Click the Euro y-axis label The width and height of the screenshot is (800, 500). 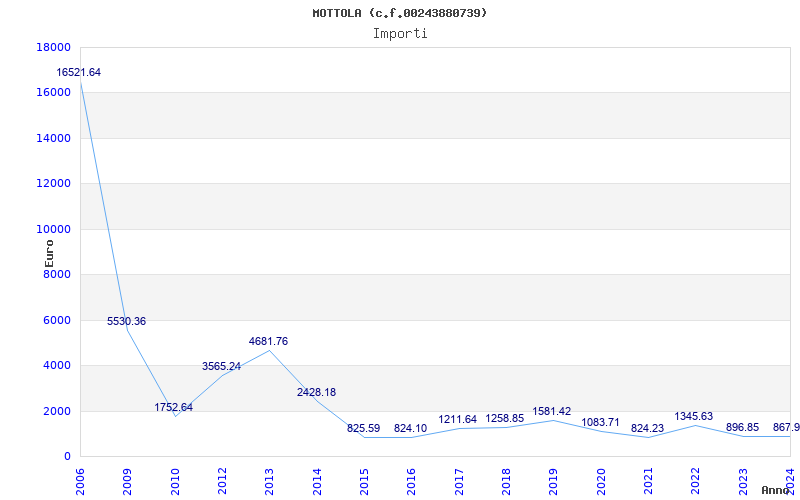coord(49,253)
